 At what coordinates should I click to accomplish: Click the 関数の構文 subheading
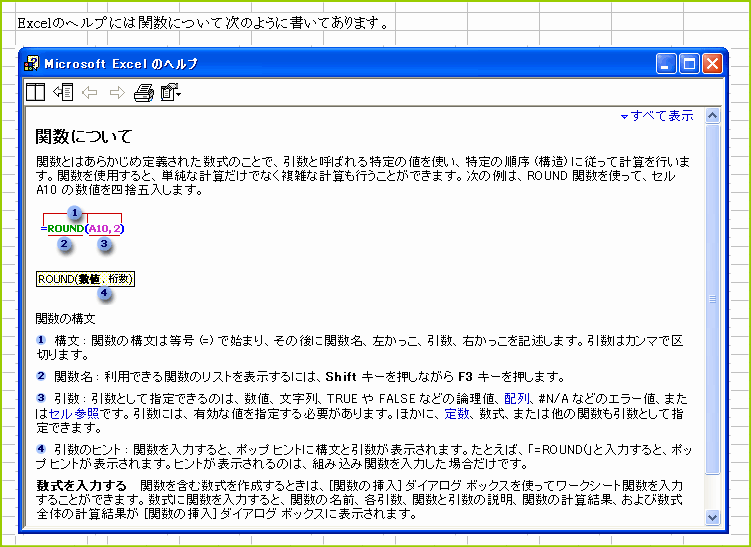[x=66, y=319]
